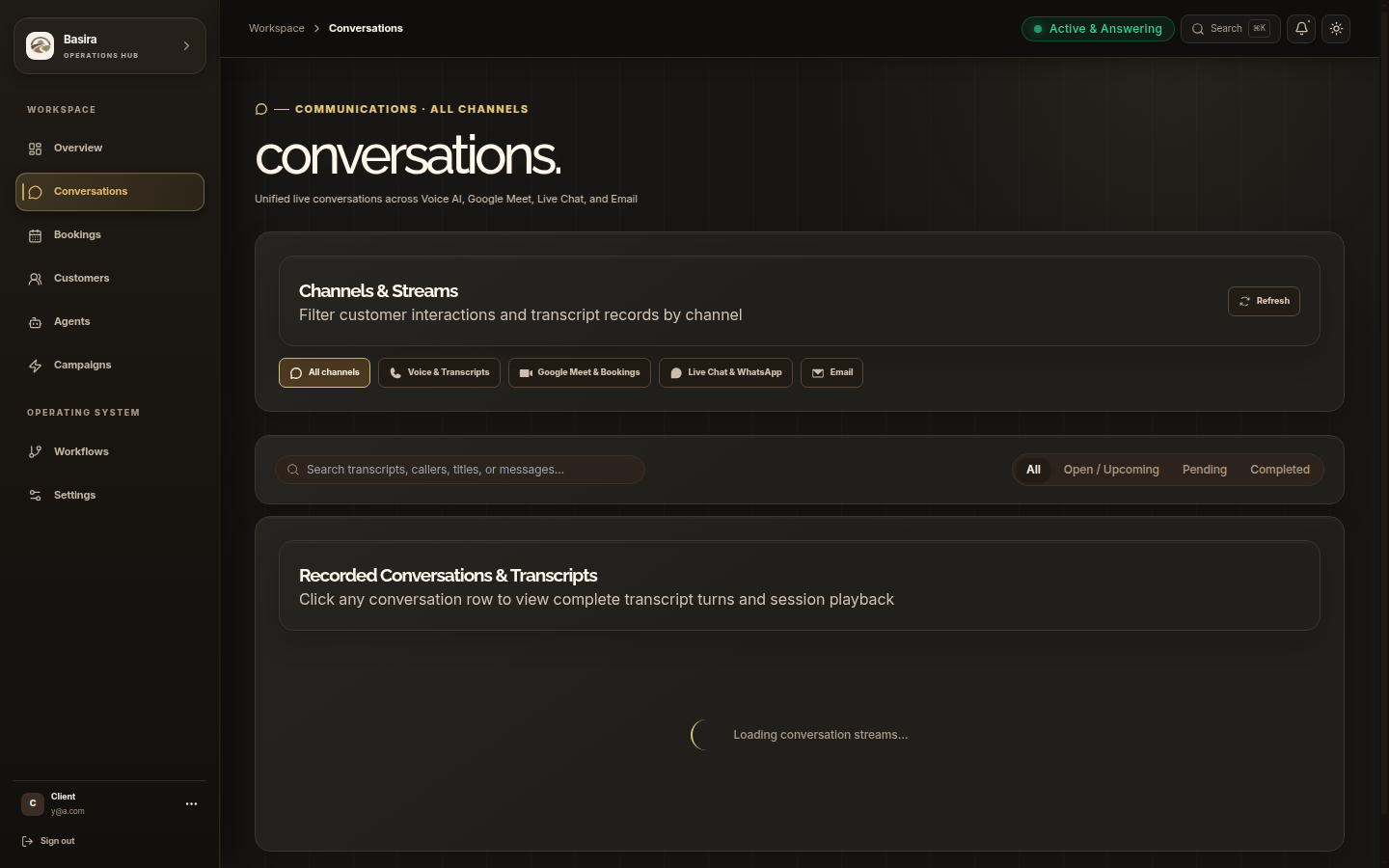This screenshot has width=1389, height=868.
Task: Click the magnifier icon in transcripts search
Action: [293, 470]
